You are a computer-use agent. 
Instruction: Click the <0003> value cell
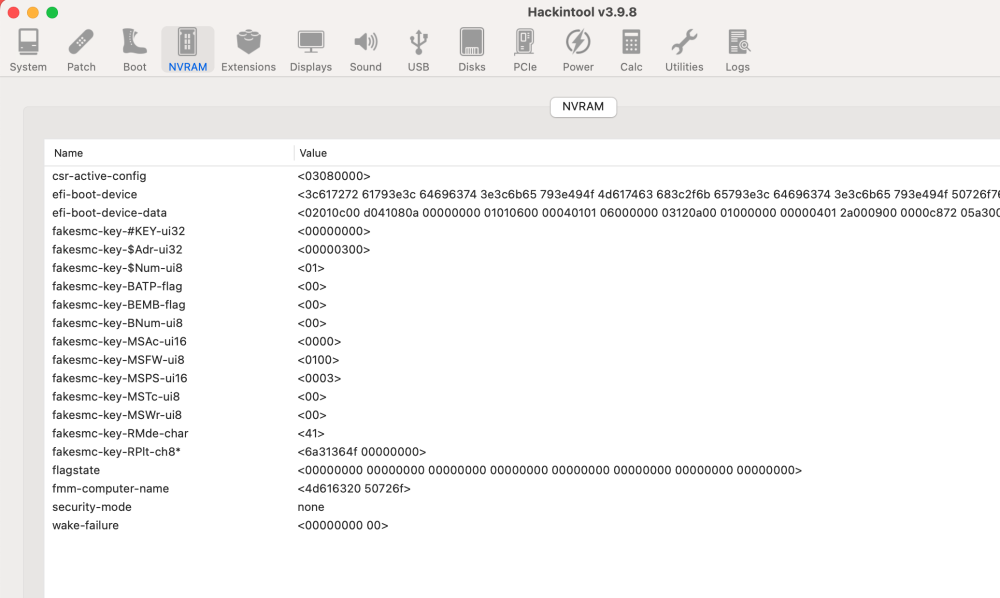[319, 379]
